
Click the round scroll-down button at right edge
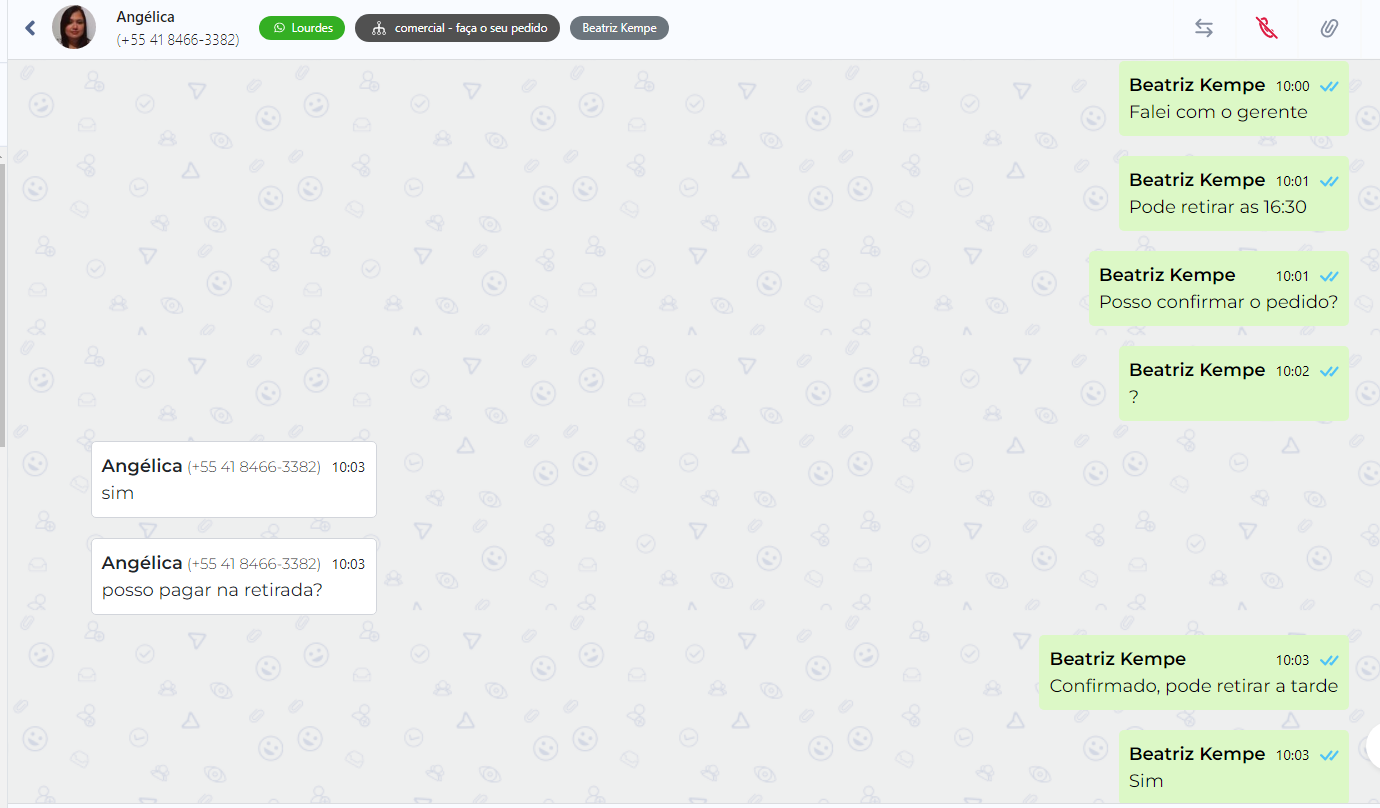[1372, 745]
